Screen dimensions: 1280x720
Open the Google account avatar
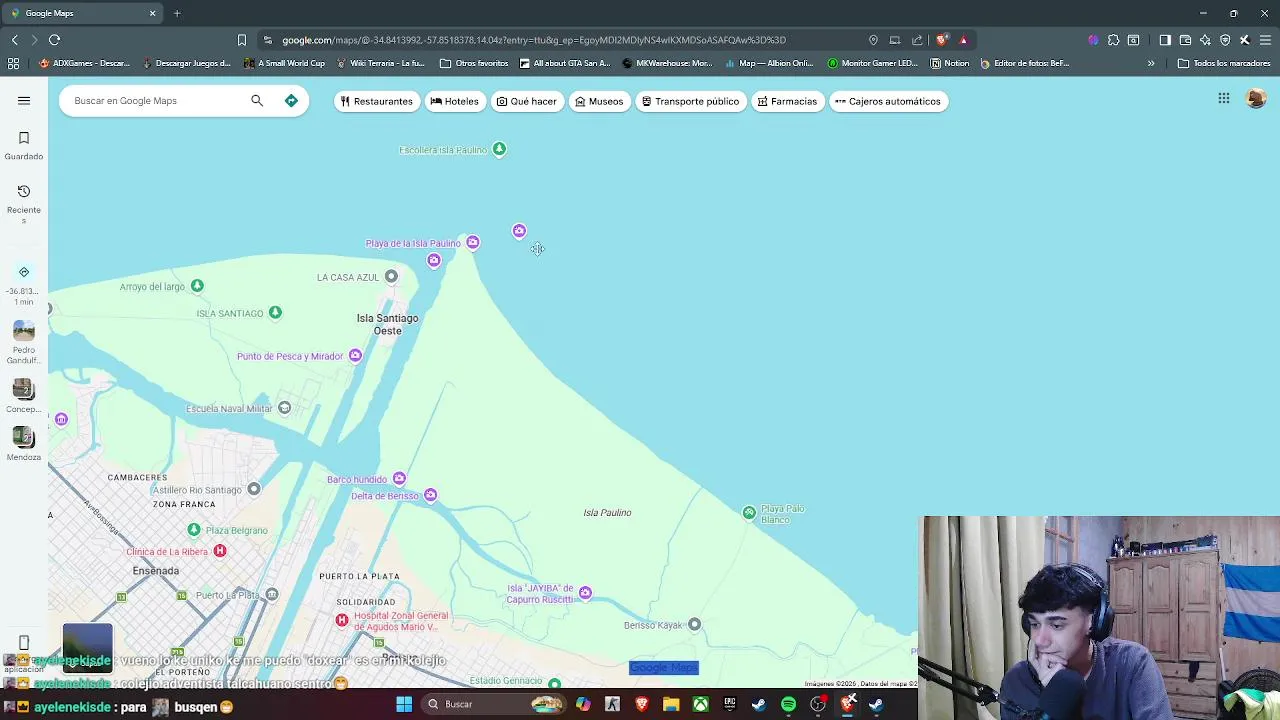click(1256, 98)
